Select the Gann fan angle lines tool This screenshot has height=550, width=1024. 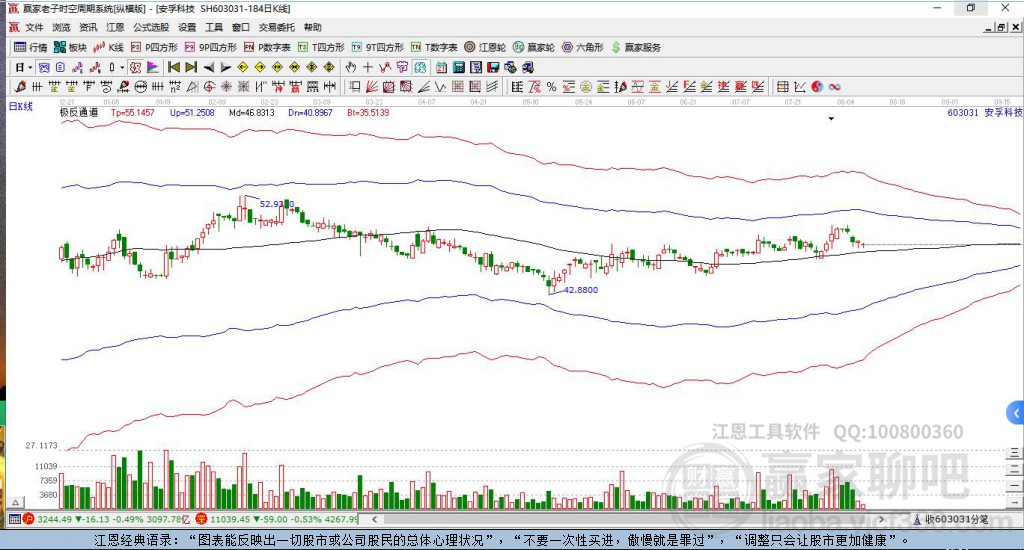372,87
